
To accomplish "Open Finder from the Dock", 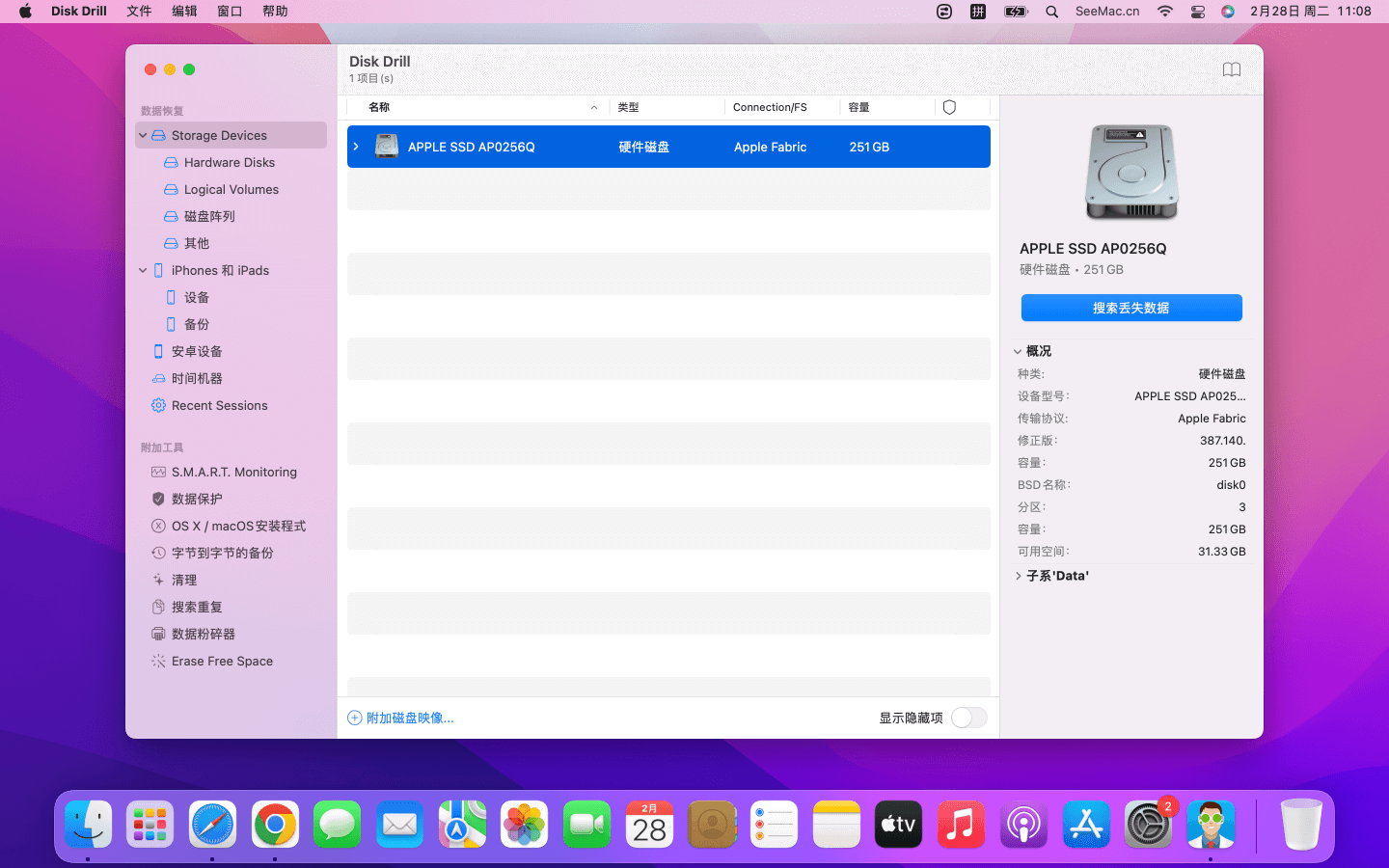I will coord(88,825).
